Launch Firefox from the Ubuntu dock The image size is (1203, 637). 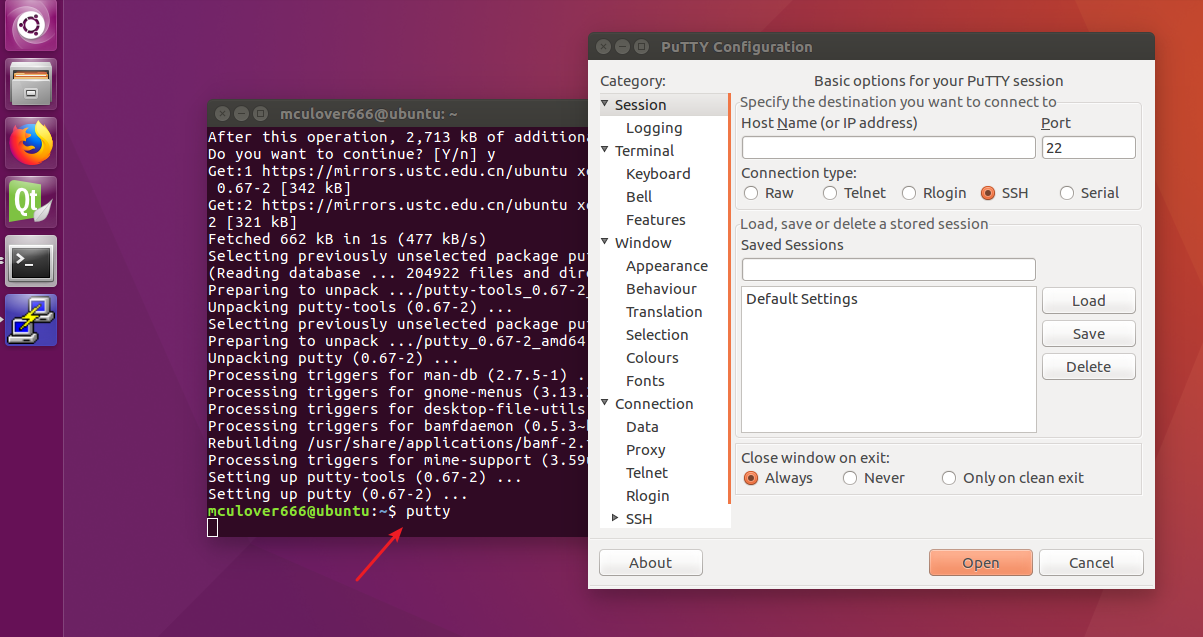tap(30, 142)
